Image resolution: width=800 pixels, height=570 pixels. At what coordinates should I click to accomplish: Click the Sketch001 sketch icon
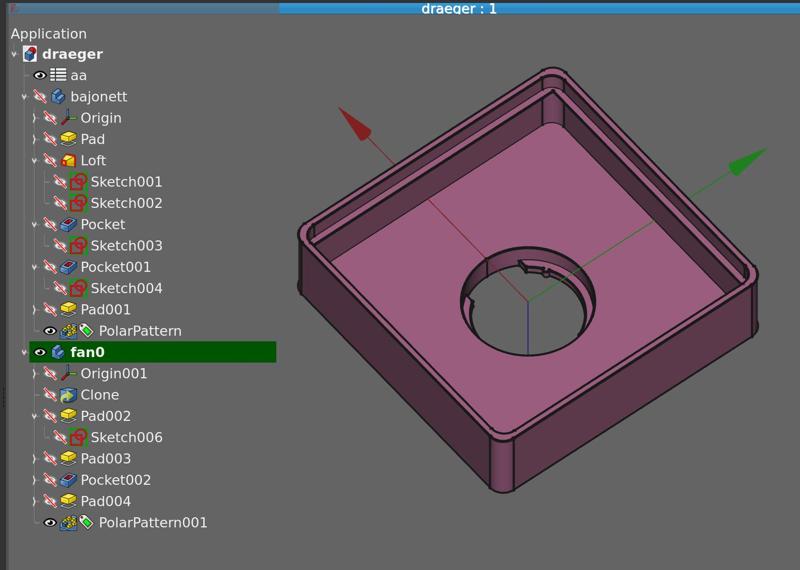[78, 182]
